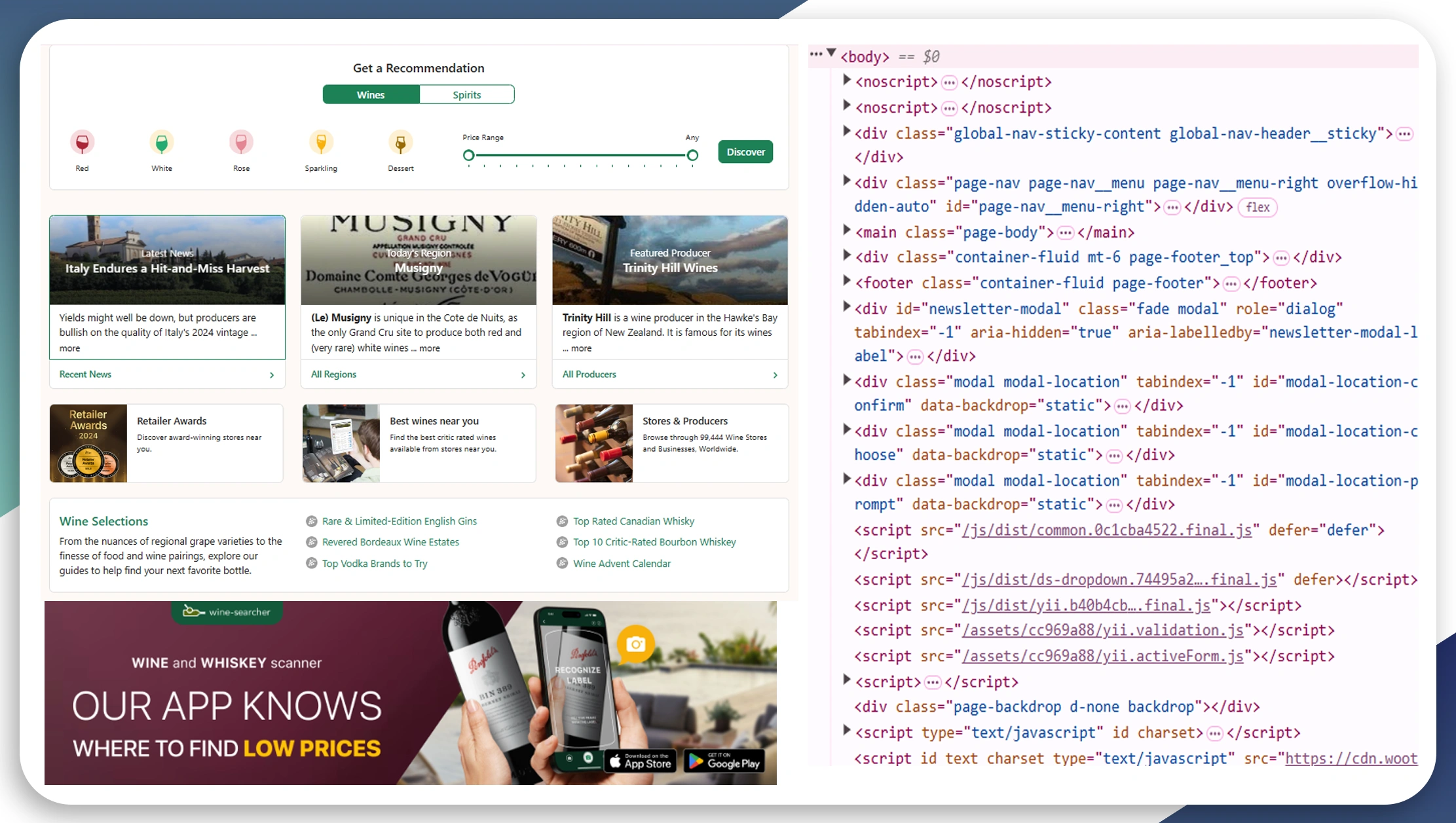Click the bullet icon beside Canadian Whisky
Viewport: 1456px width, 823px height.
click(x=562, y=521)
